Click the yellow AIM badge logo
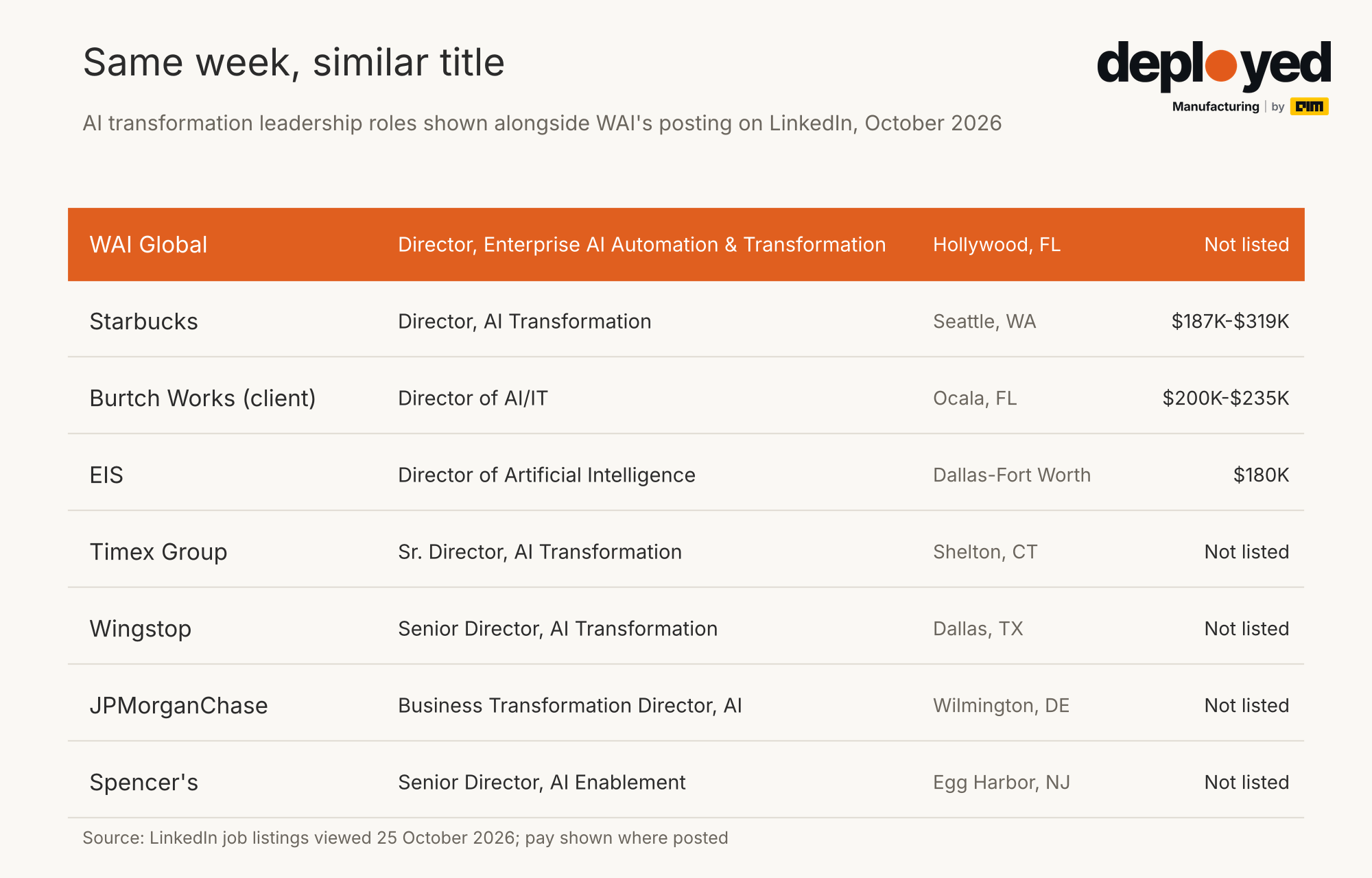 point(1309,106)
